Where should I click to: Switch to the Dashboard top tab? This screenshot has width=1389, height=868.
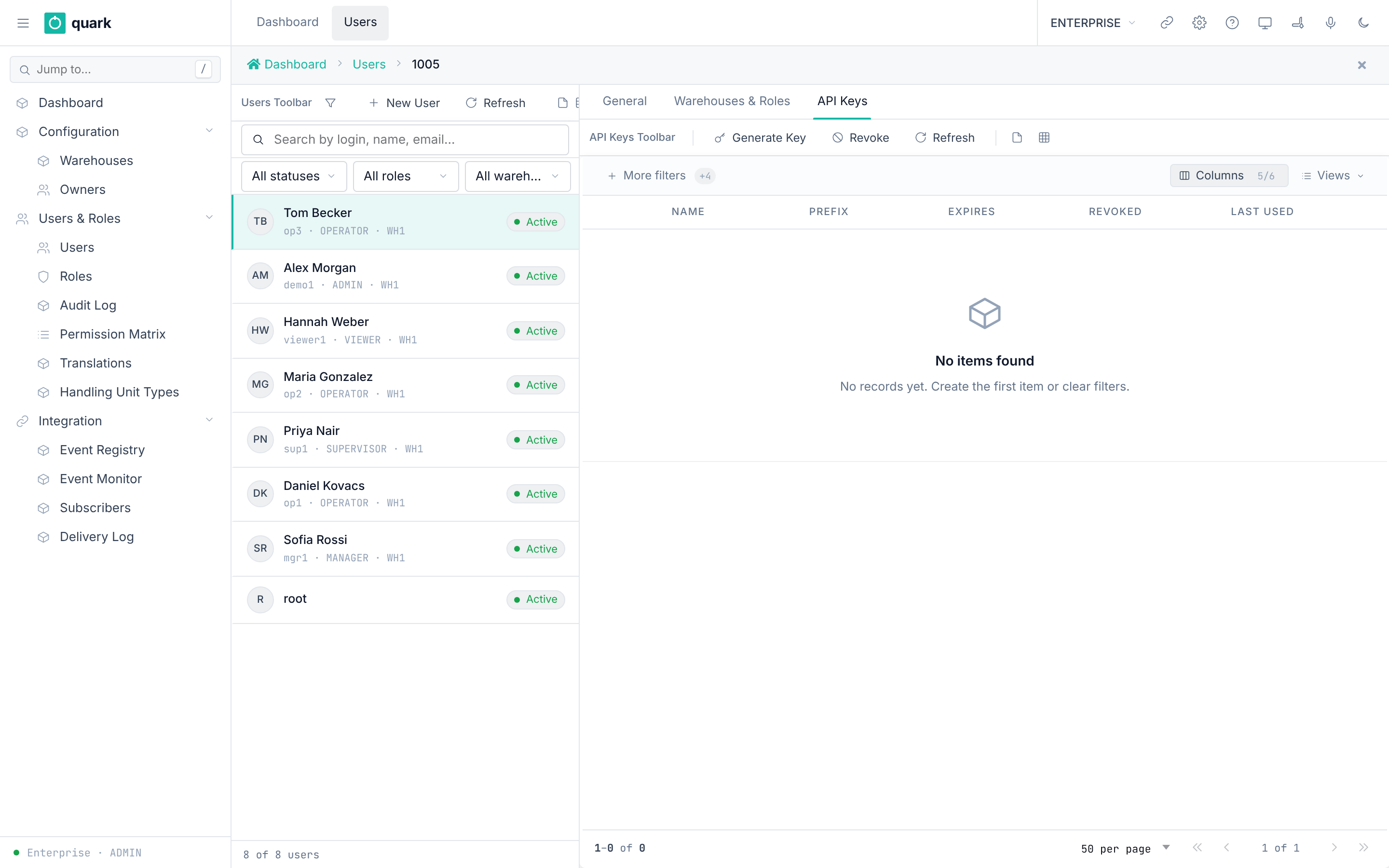point(287,22)
